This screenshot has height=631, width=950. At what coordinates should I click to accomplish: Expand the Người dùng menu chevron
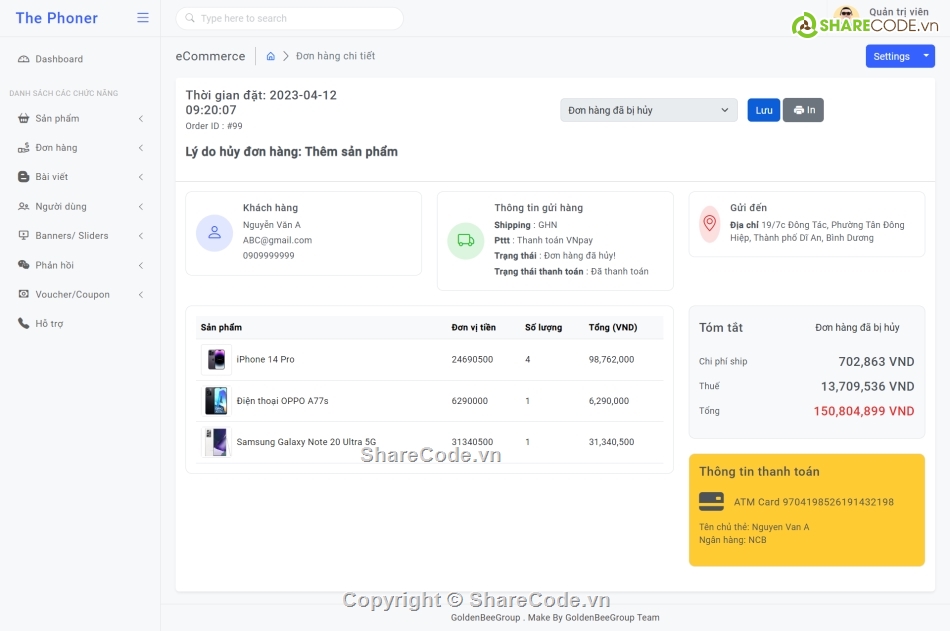pyautogui.click(x=141, y=206)
